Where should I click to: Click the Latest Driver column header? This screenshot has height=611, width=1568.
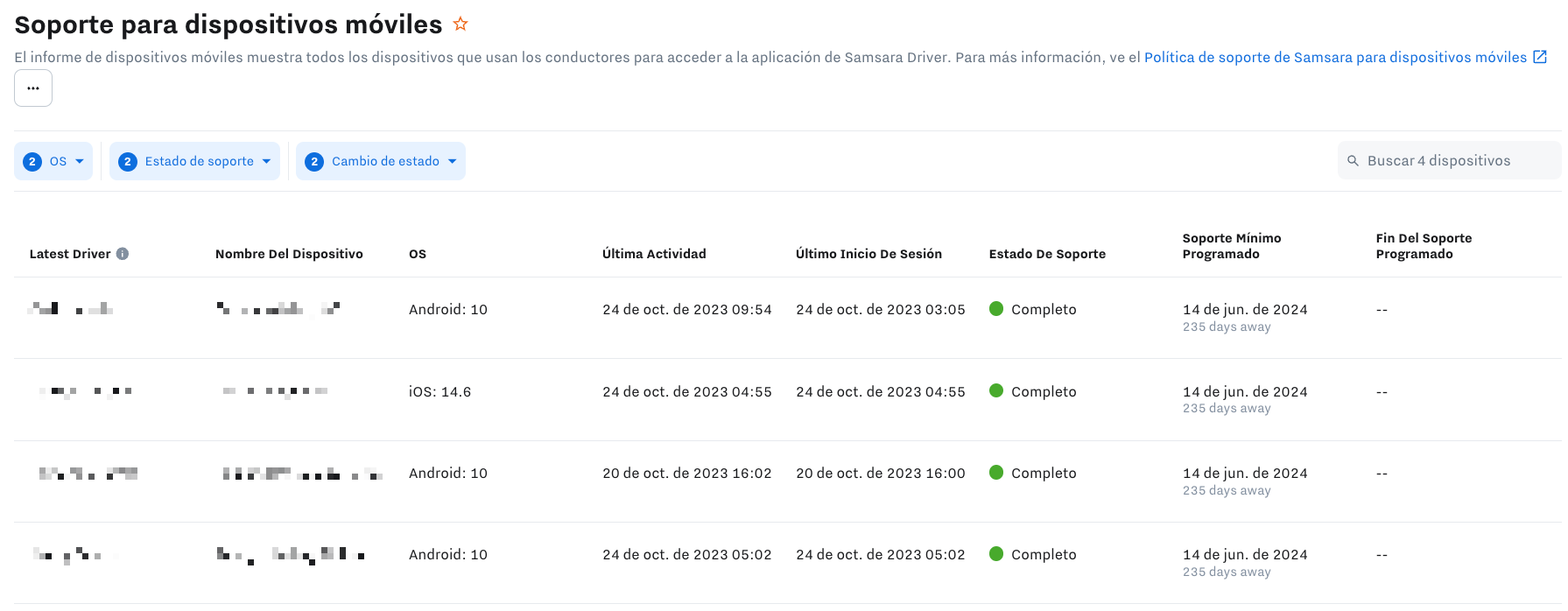tap(70, 254)
